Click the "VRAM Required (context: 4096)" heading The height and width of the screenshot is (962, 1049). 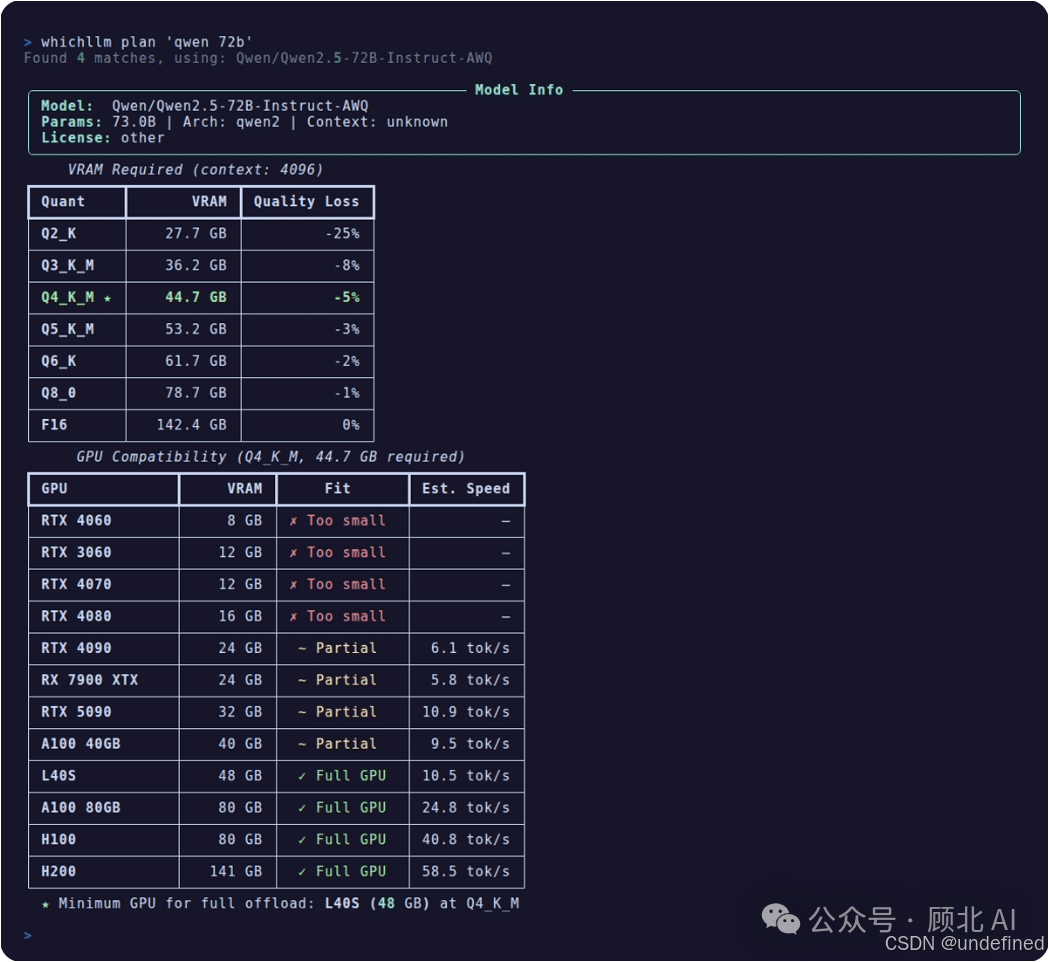195,170
